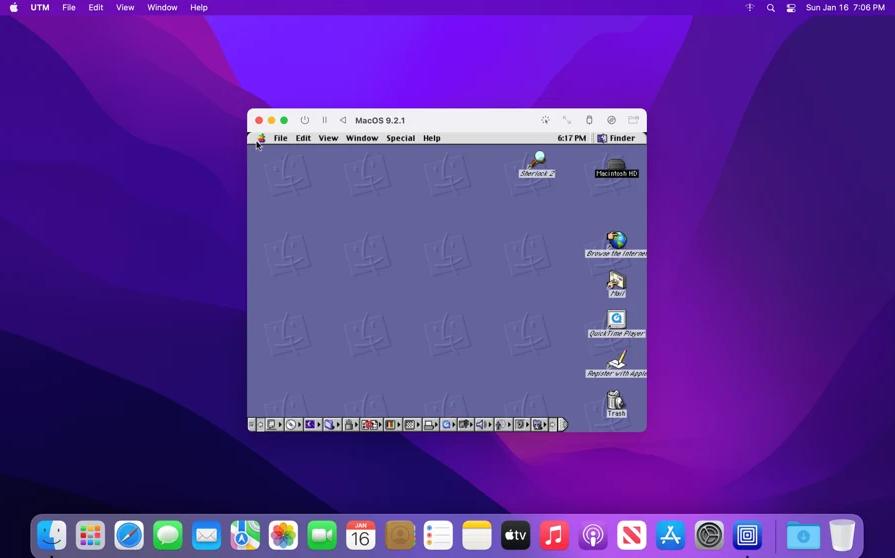Open File menu in the Mac OS 9 menubar
The image size is (895, 558).
click(280, 138)
